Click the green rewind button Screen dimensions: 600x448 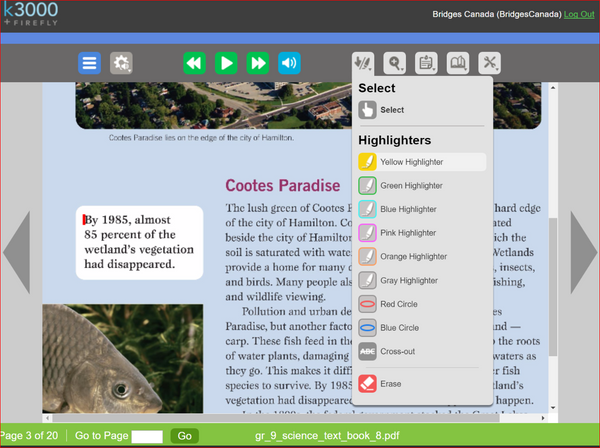coord(194,63)
